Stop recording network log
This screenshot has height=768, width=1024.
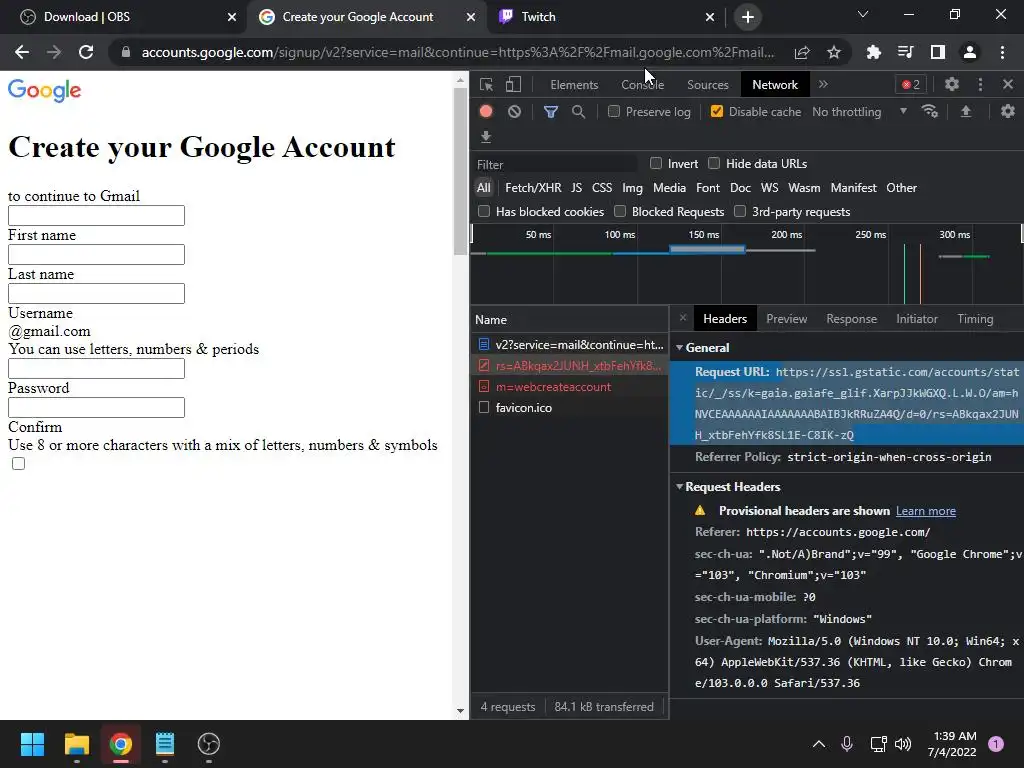pyautogui.click(x=486, y=111)
